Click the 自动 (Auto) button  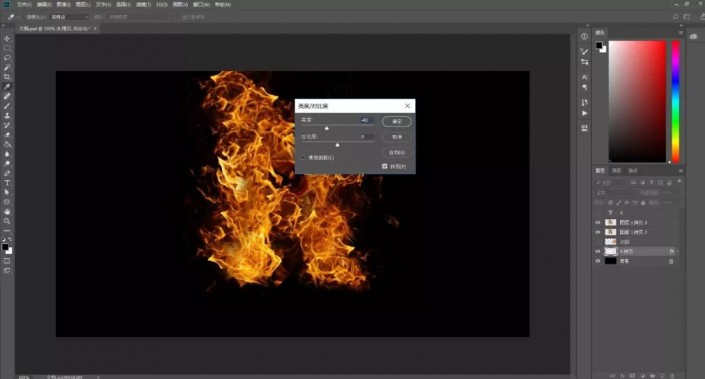coord(397,152)
